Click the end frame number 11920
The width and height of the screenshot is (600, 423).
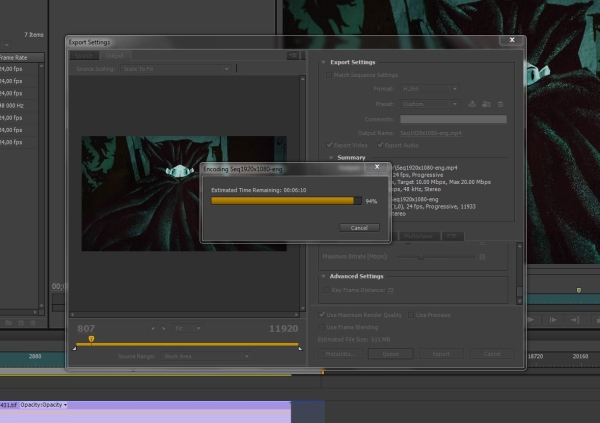tap(283, 328)
